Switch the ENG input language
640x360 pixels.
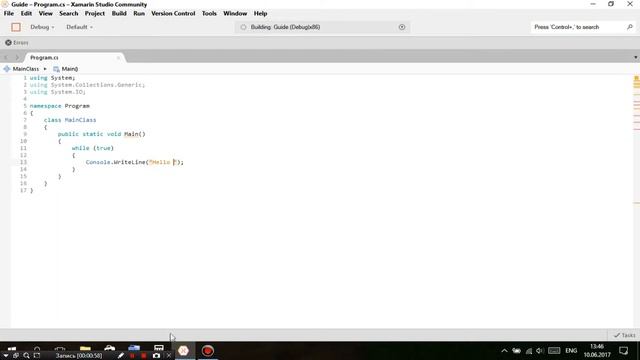[571, 351]
